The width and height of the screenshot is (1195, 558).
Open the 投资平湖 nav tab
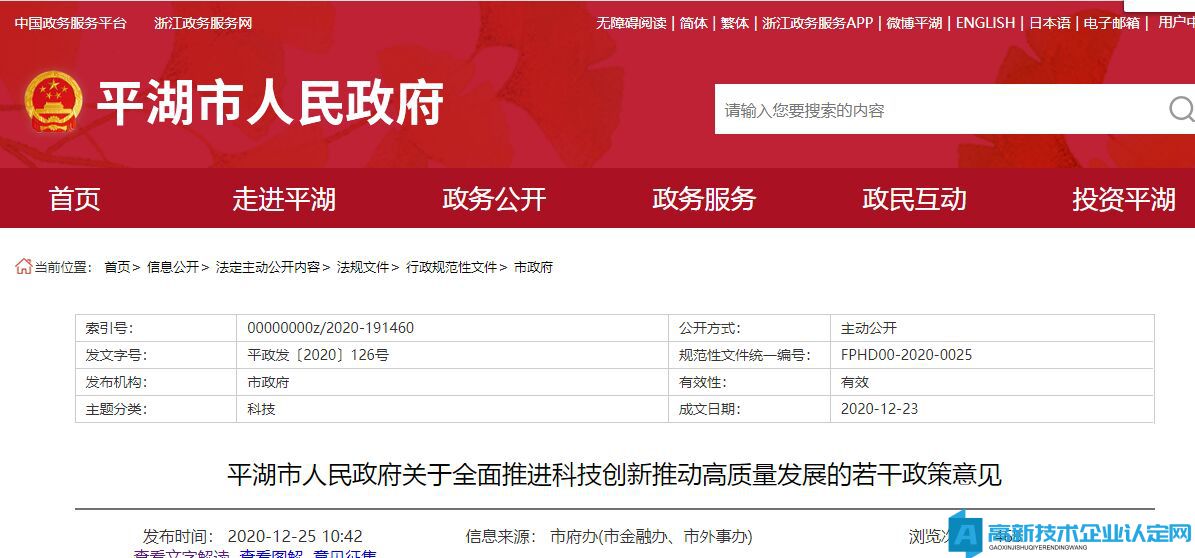click(x=1124, y=199)
